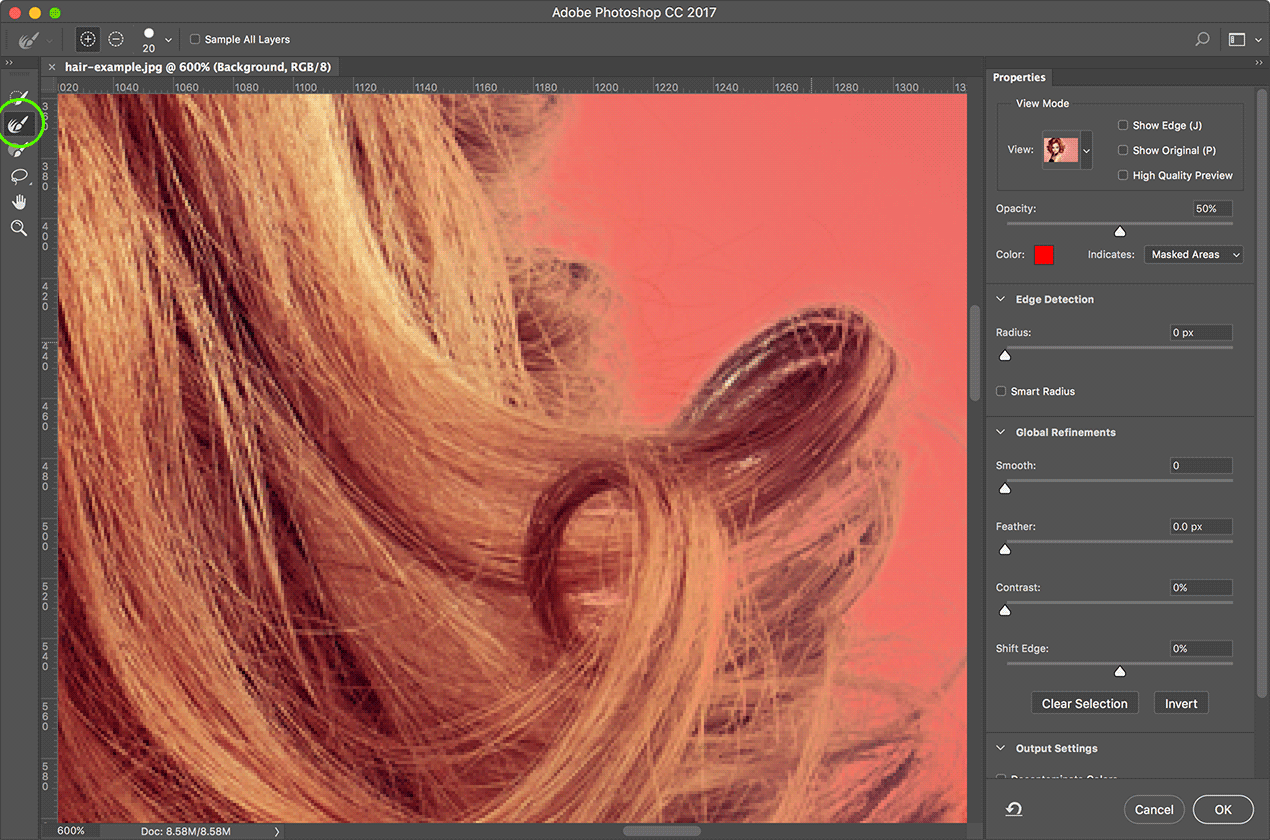Click the Invert button

1180,703
